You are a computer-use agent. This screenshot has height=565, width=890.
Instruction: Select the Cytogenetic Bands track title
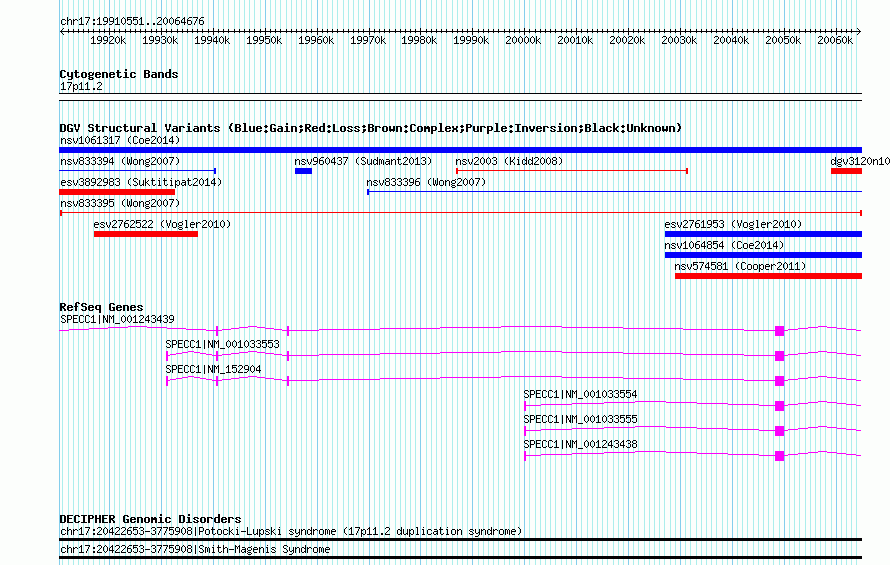click(119, 74)
